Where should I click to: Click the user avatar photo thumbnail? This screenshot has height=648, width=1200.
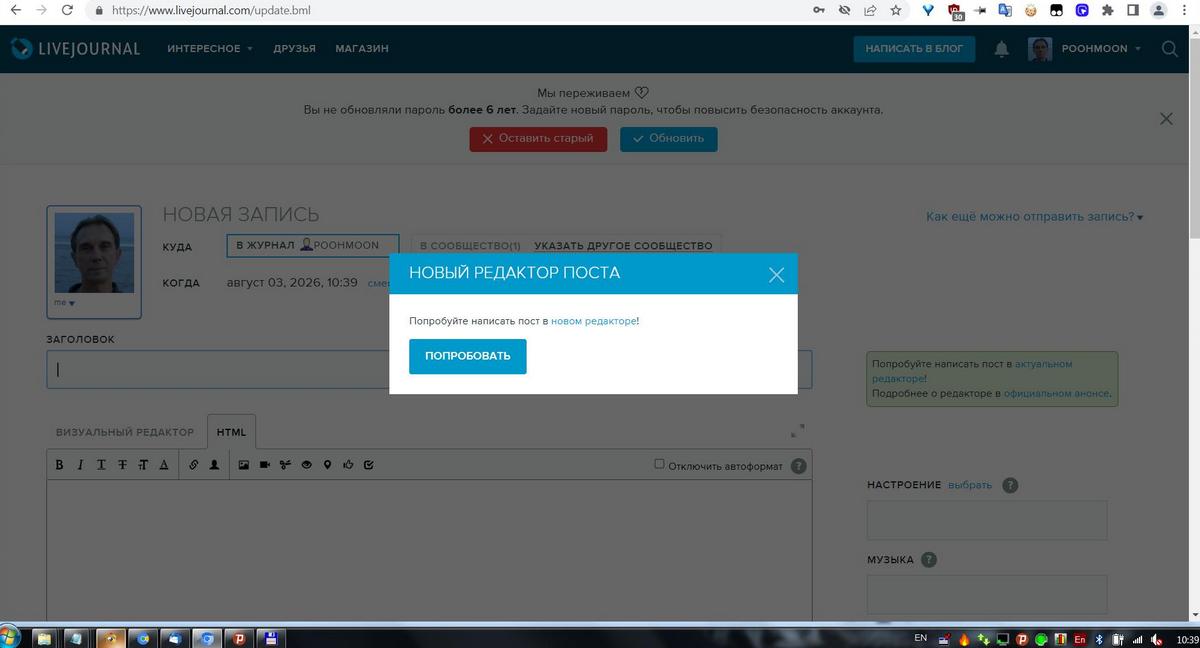point(94,252)
